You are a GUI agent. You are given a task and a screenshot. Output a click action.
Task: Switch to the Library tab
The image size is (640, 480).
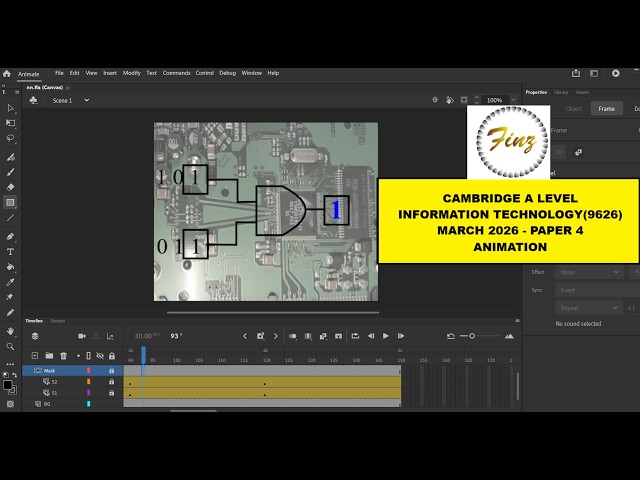click(x=561, y=92)
